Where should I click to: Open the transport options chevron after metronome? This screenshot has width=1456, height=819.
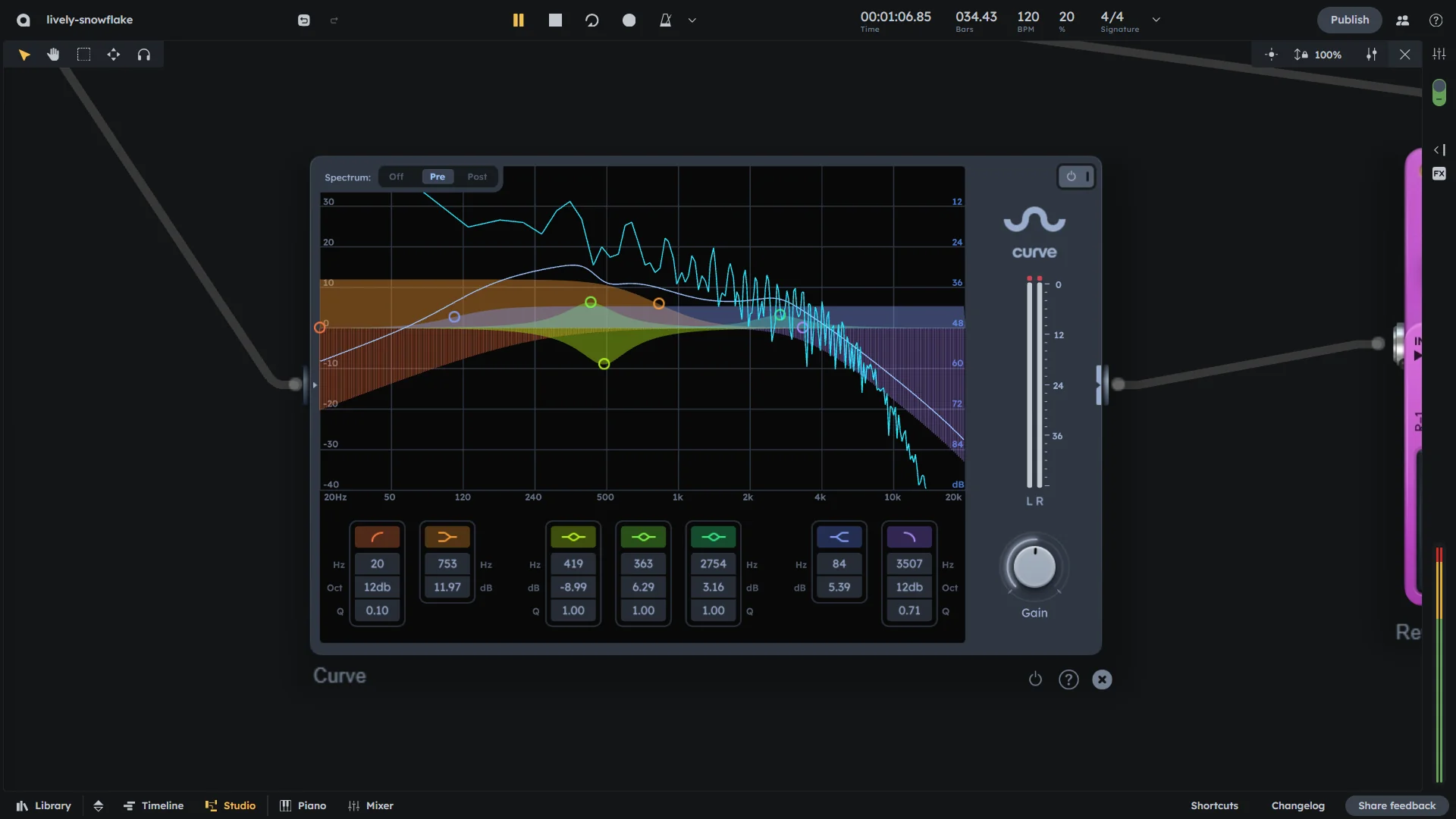pos(691,20)
